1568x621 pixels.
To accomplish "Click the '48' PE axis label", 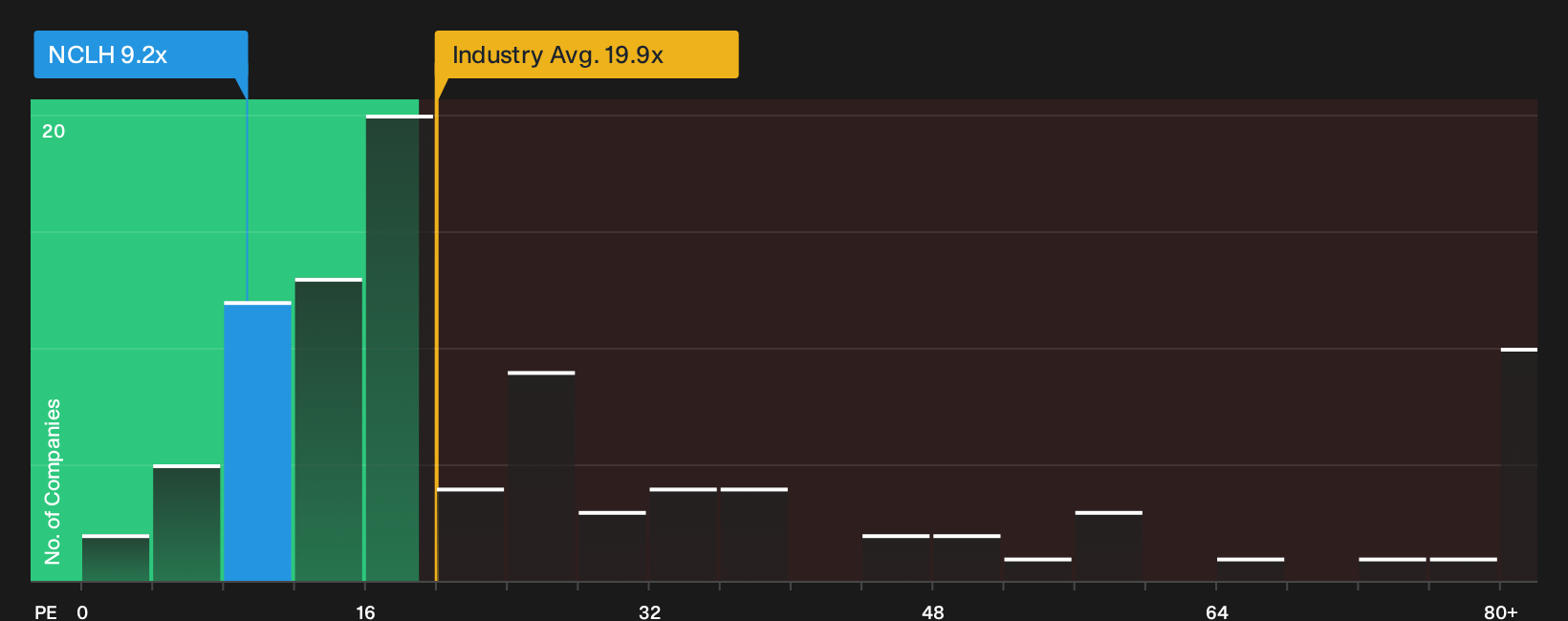I will (933, 611).
